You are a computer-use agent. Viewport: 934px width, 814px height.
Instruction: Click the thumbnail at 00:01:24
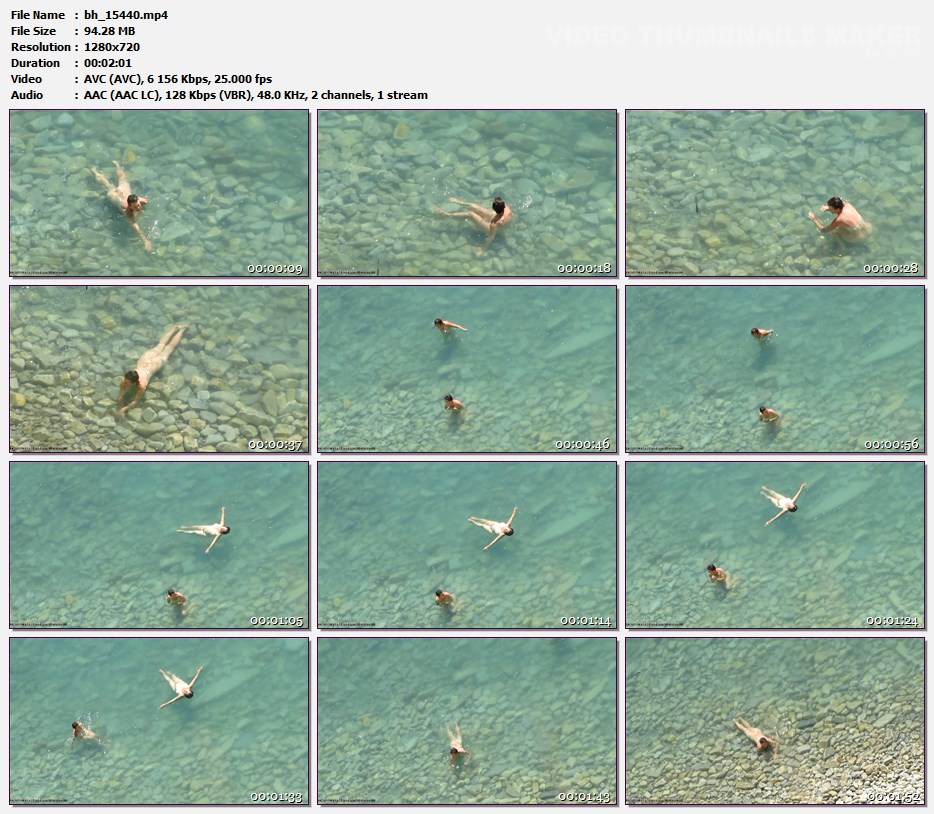click(775, 545)
